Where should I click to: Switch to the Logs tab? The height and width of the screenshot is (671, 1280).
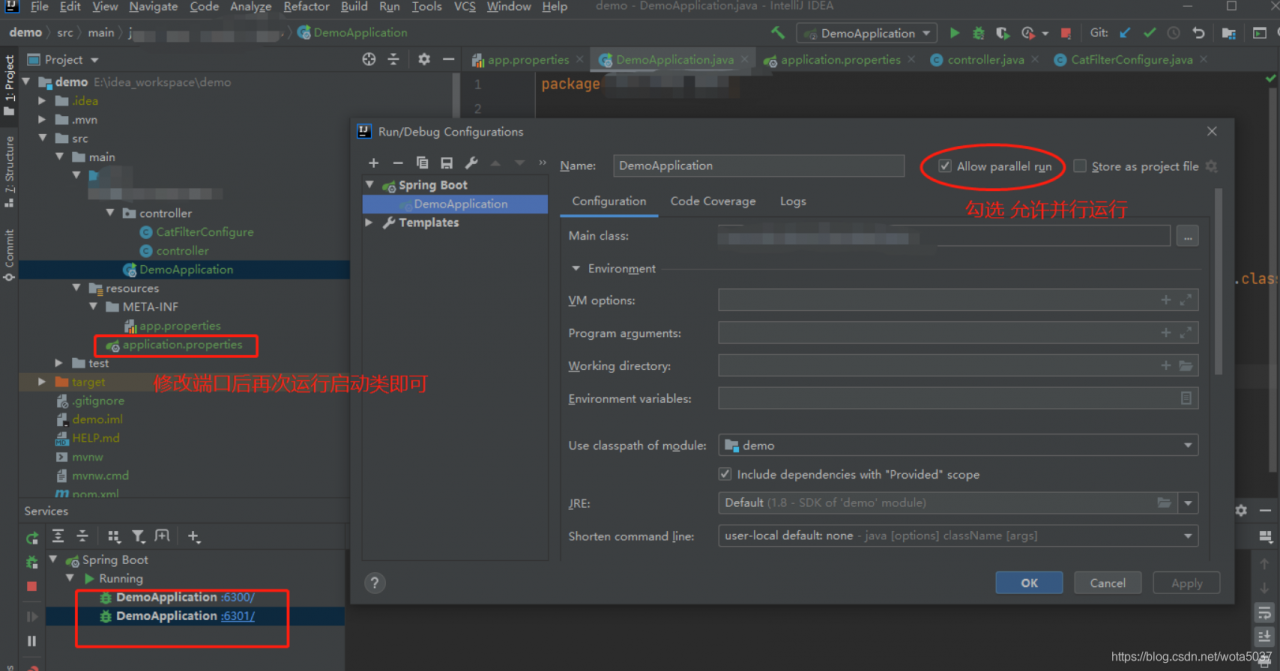[793, 201]
